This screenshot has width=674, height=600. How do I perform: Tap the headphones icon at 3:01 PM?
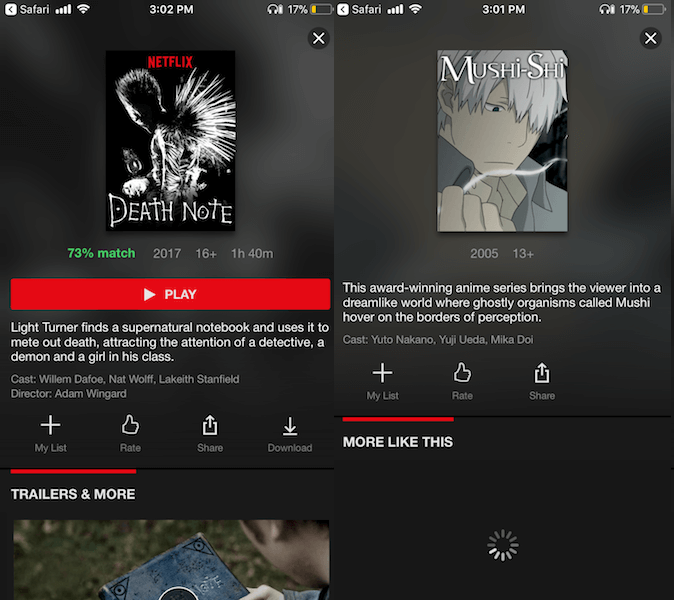607,9
